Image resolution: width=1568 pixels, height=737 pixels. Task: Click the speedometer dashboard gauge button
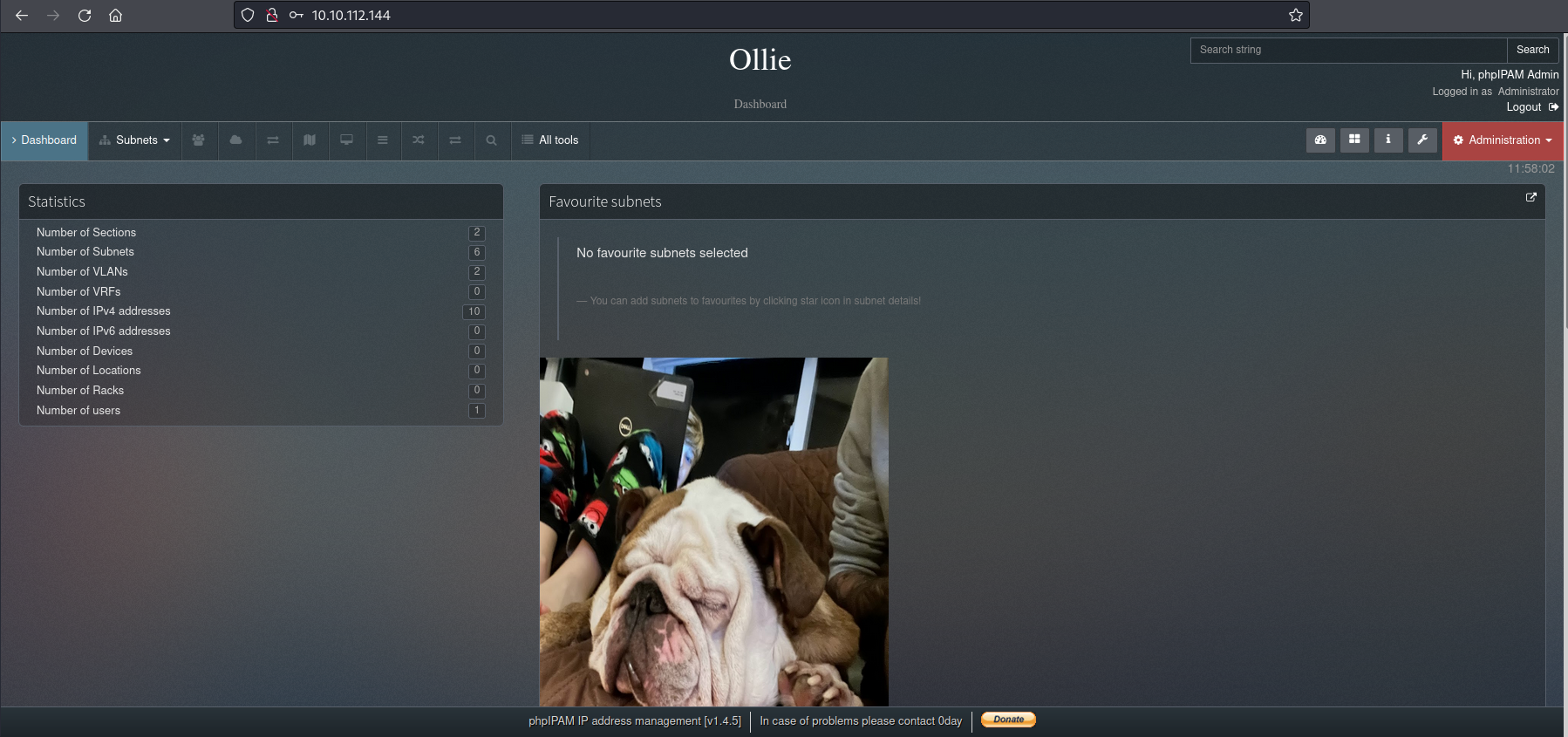pyautogui.click(x=1320, y=140)
